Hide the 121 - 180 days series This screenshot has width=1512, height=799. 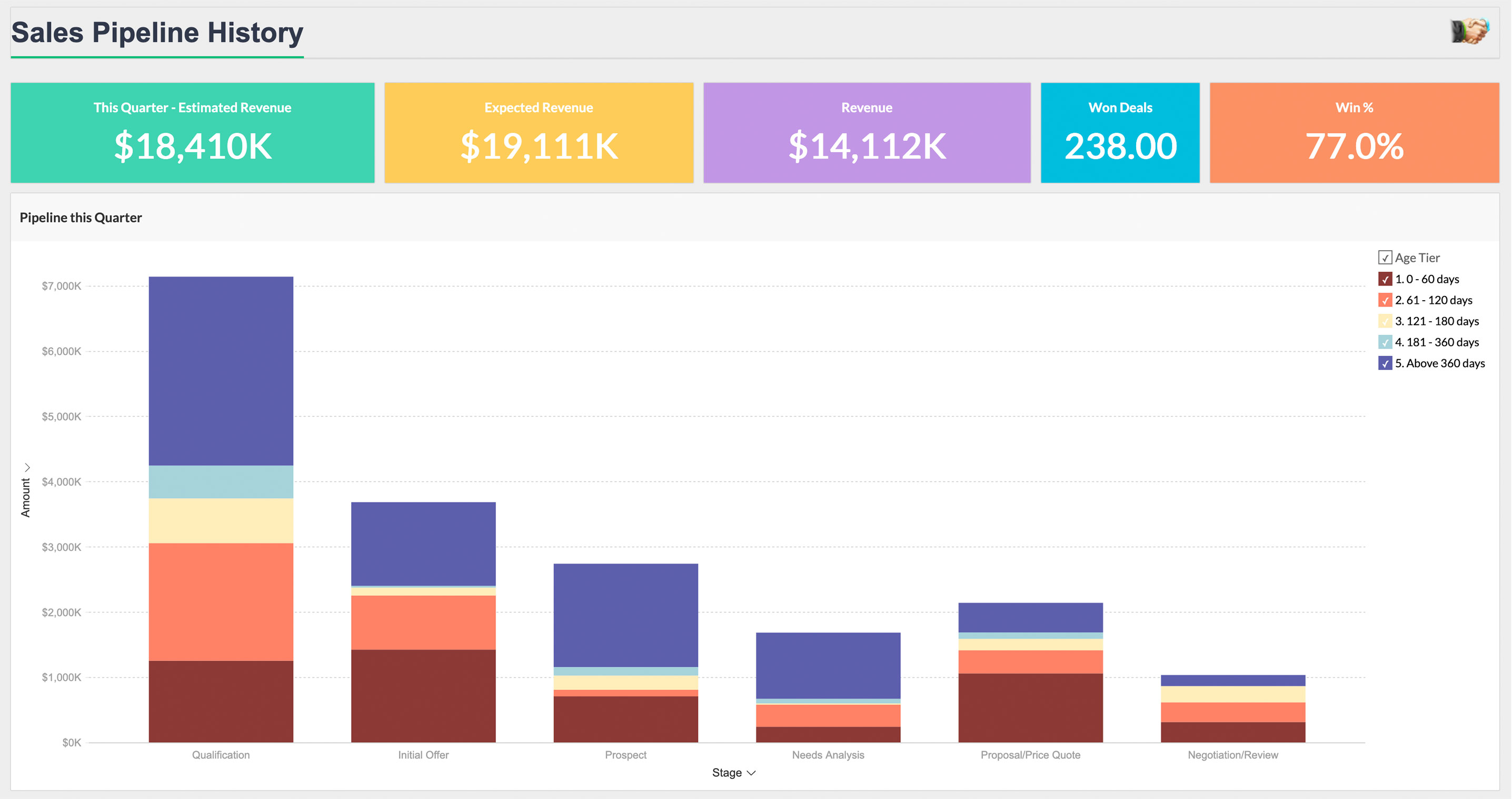click(1385, 322)
